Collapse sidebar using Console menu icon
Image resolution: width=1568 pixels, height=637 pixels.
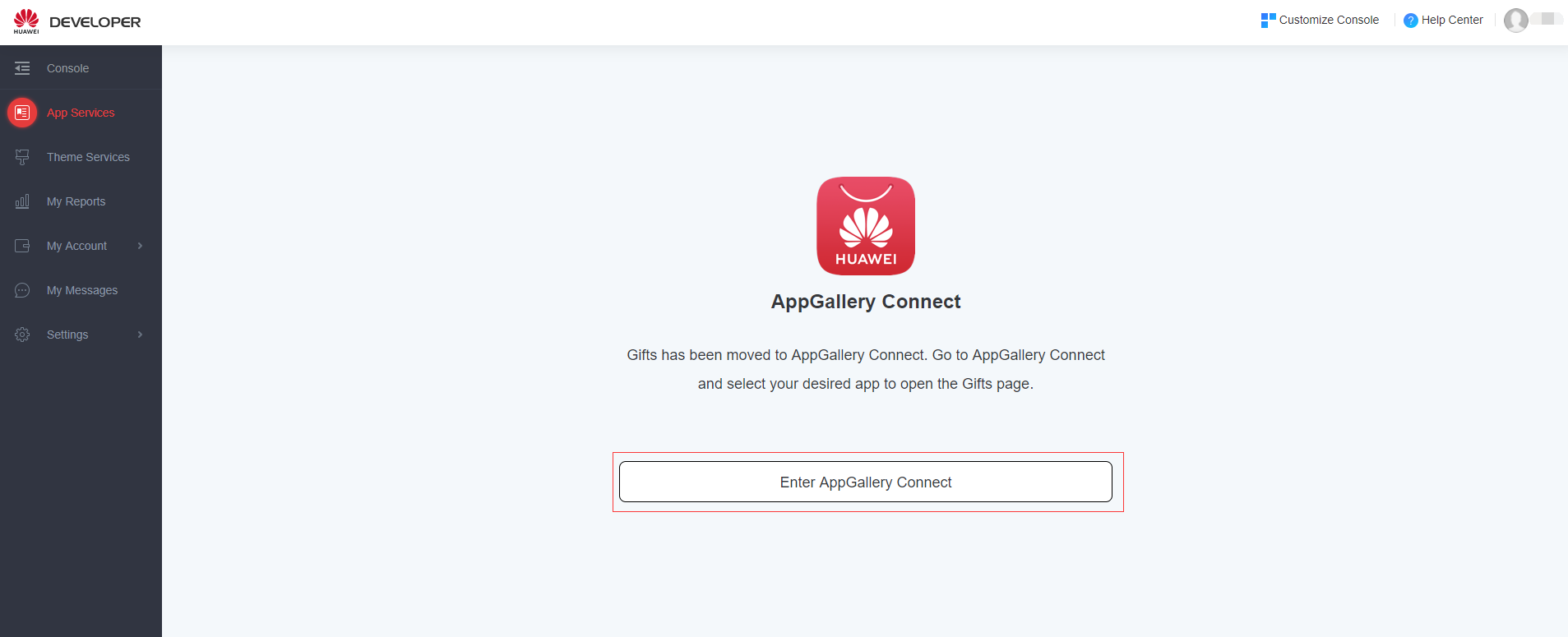22,68
